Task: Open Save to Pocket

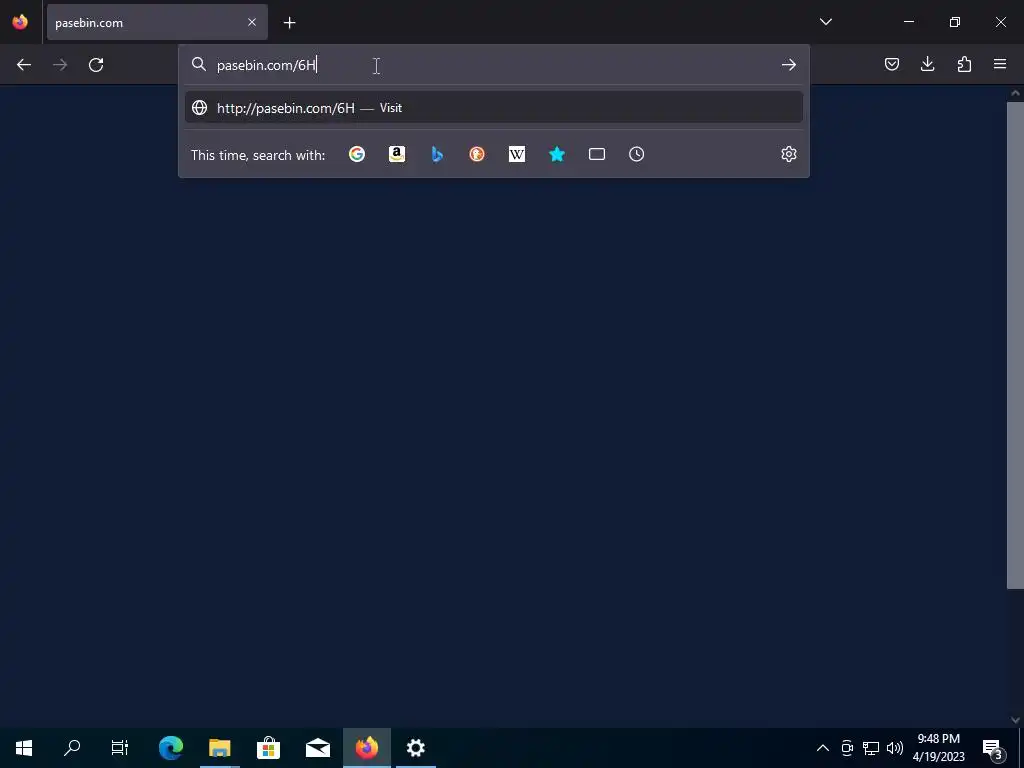Action: [891, 64]
